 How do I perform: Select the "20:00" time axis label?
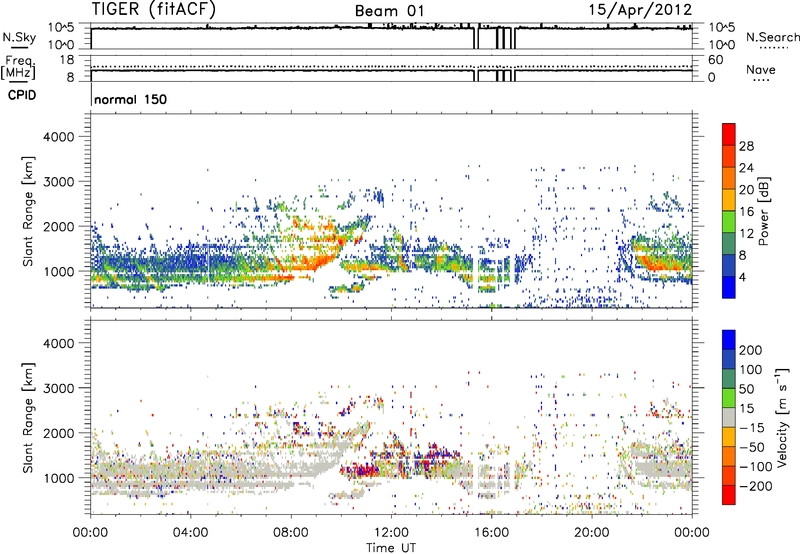coord(591,533)
